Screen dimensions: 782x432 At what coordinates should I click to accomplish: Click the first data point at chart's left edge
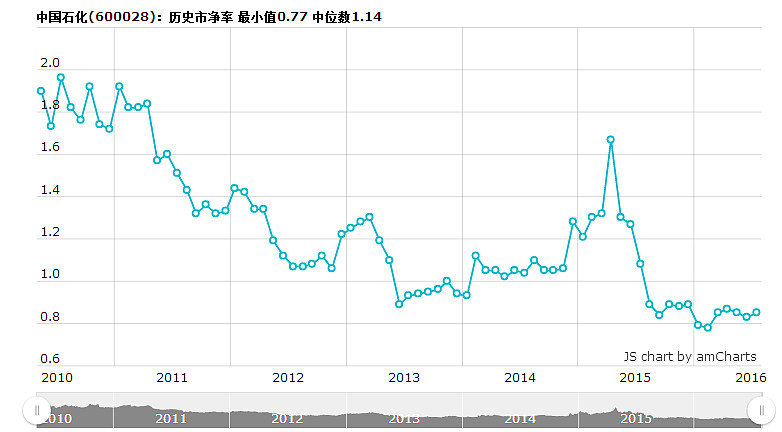click(41, 91)
